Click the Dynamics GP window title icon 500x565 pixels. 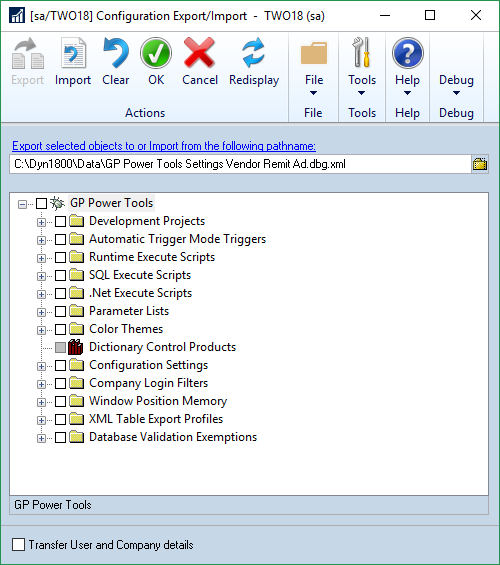pyautogui.click(x=17, y=15)
